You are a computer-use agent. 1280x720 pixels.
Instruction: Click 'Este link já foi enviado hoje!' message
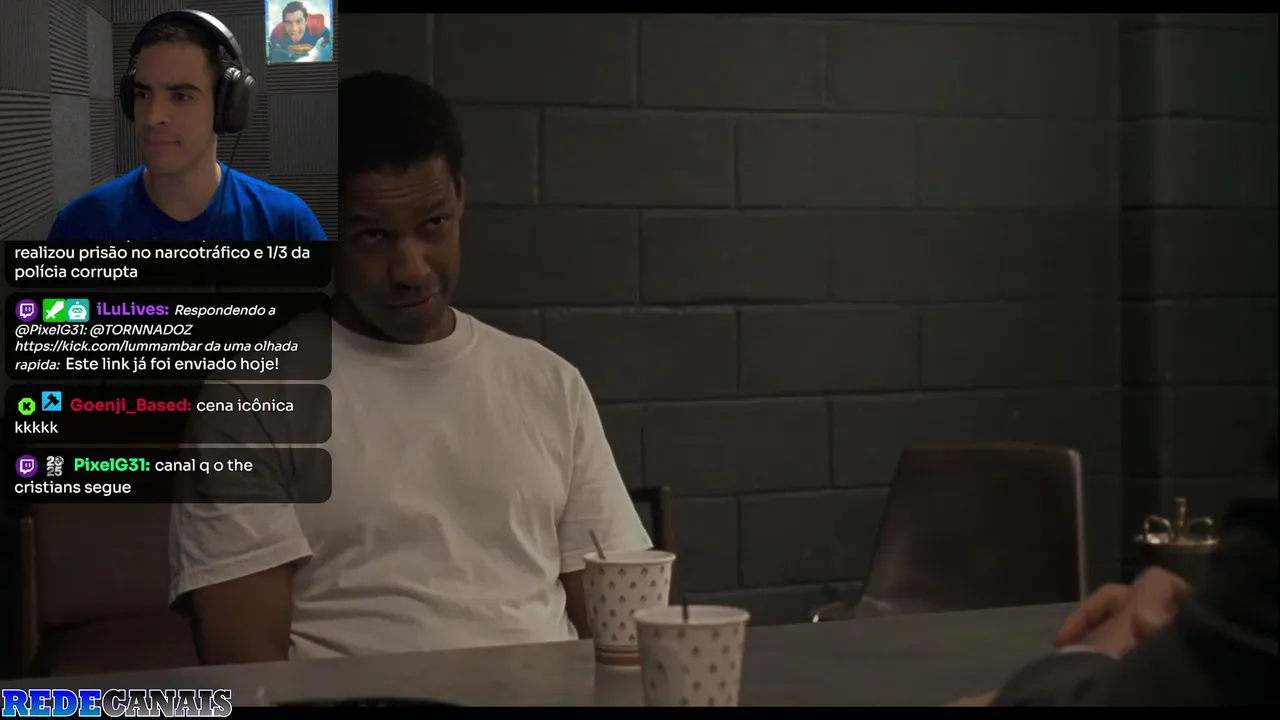click(x=172, y=364)
